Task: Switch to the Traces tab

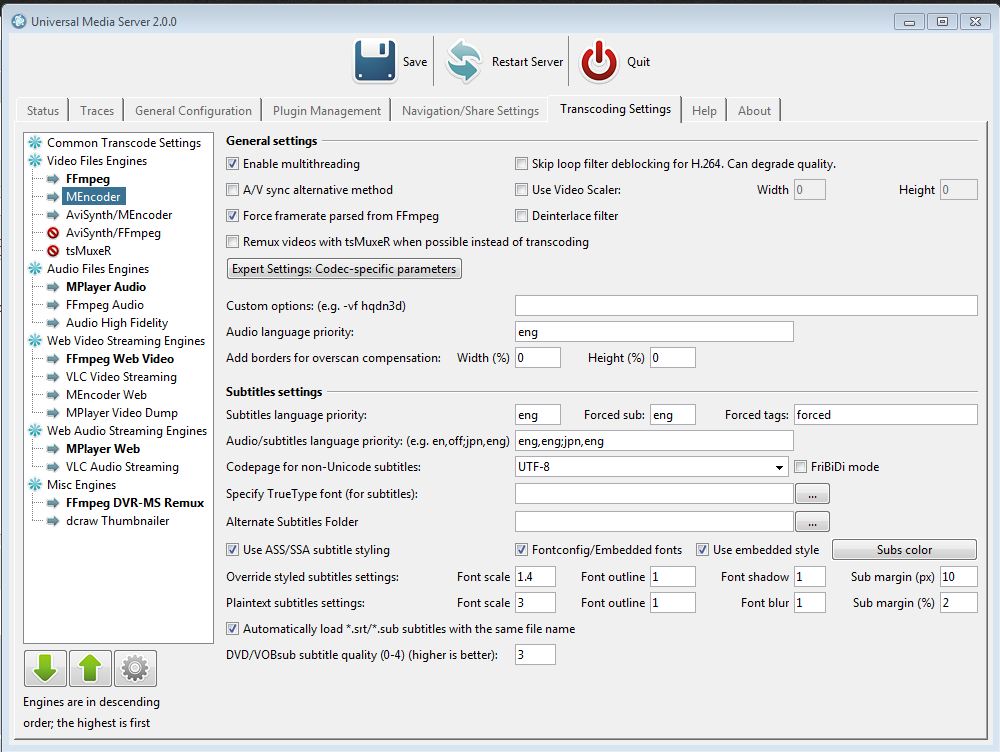Action: pyautogui.click(x=97, y=110)
